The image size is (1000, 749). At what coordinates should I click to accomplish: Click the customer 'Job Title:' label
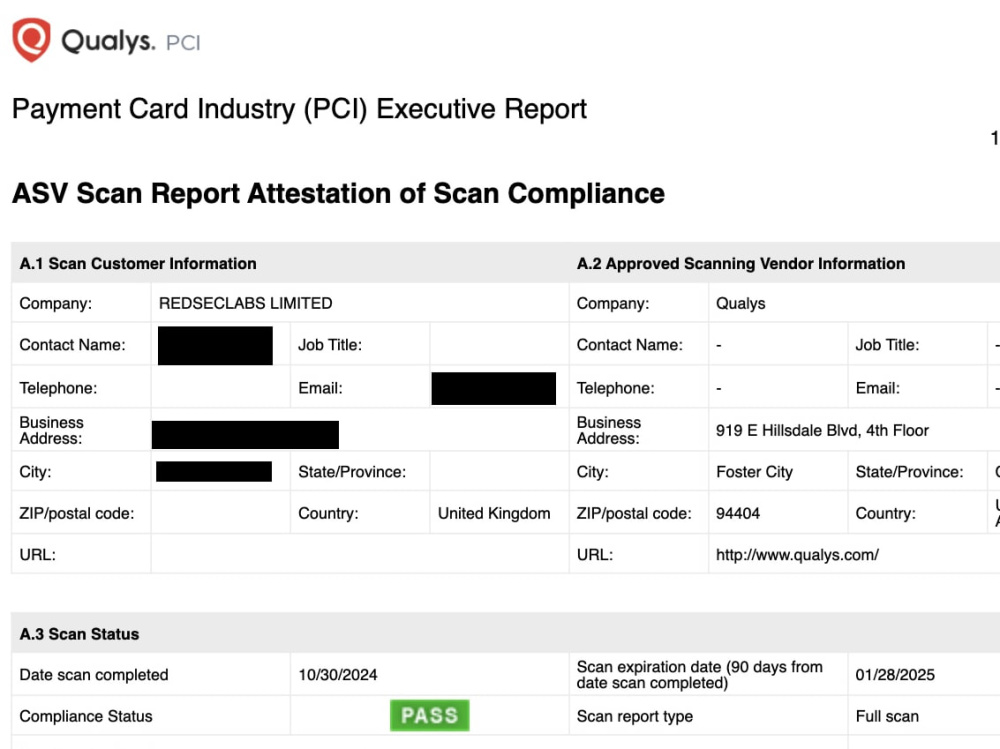(x=330, y=345)
